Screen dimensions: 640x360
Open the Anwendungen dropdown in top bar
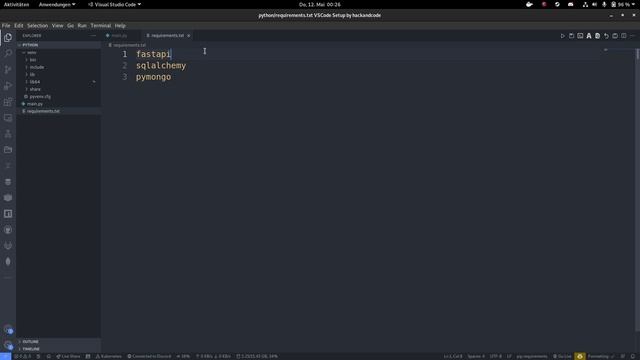pyautogui.click(x=57, y=4)
